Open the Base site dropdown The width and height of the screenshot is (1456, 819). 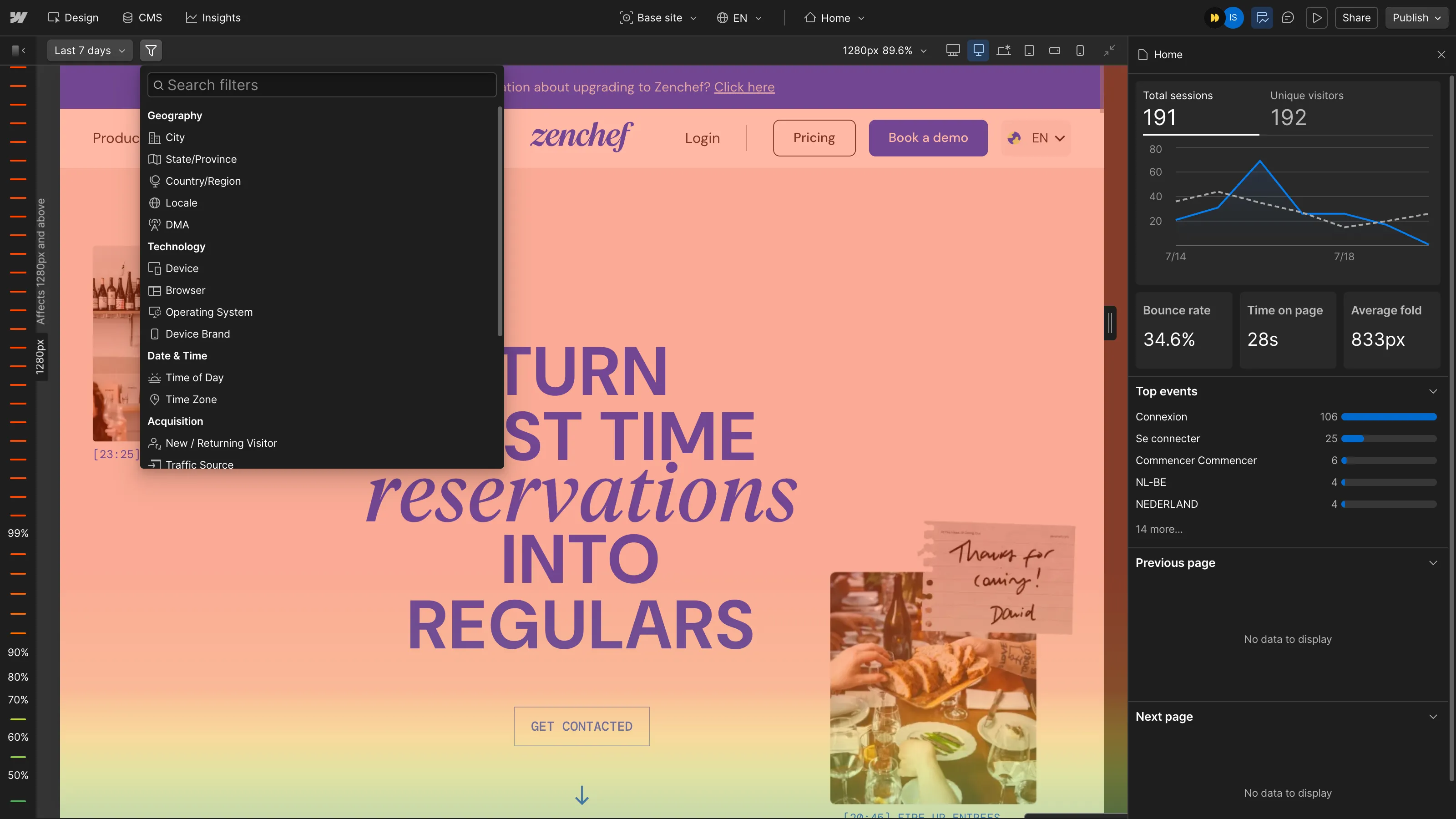[x=658, y=18]
